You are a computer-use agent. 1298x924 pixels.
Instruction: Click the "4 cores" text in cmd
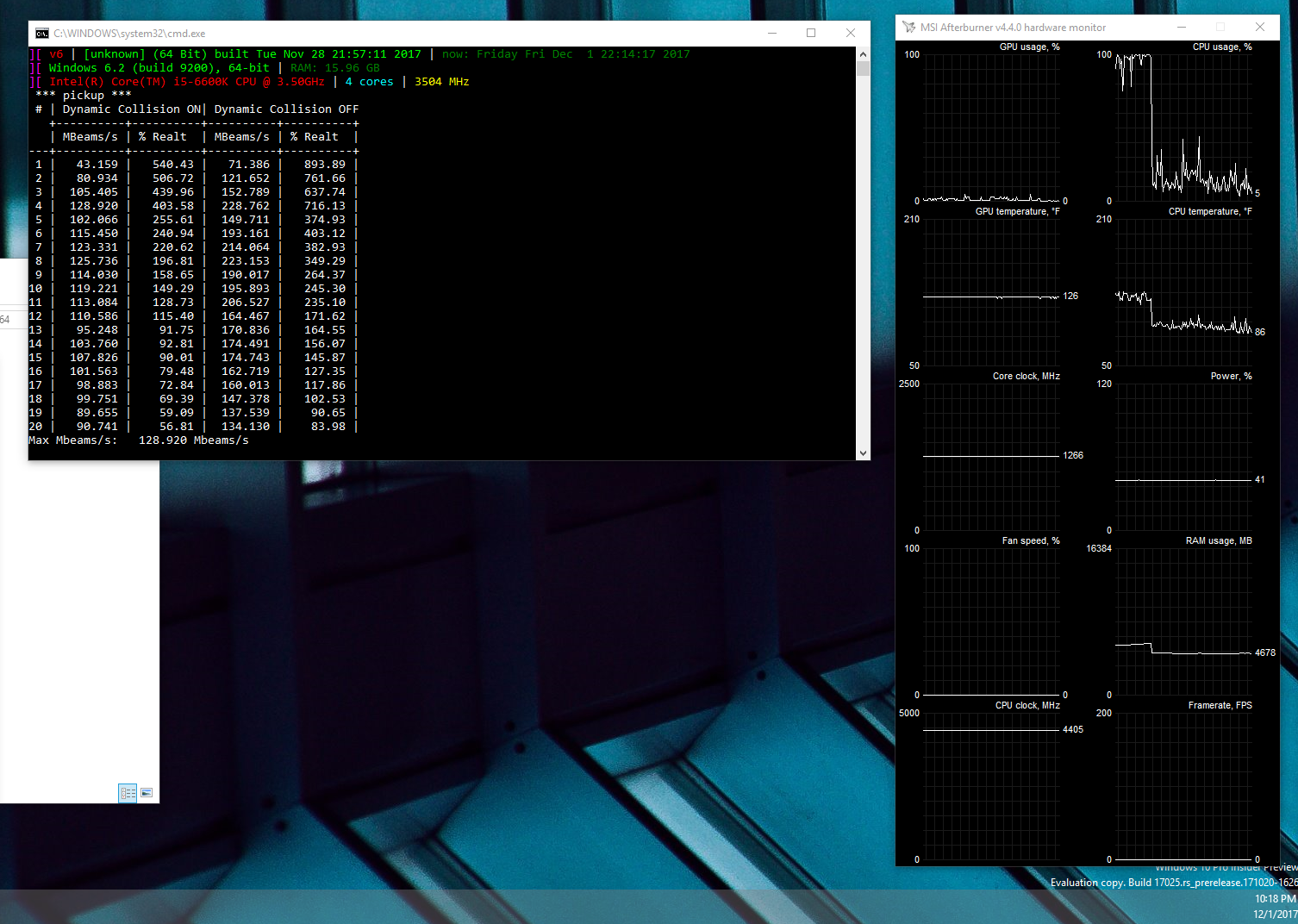point(370,82)
